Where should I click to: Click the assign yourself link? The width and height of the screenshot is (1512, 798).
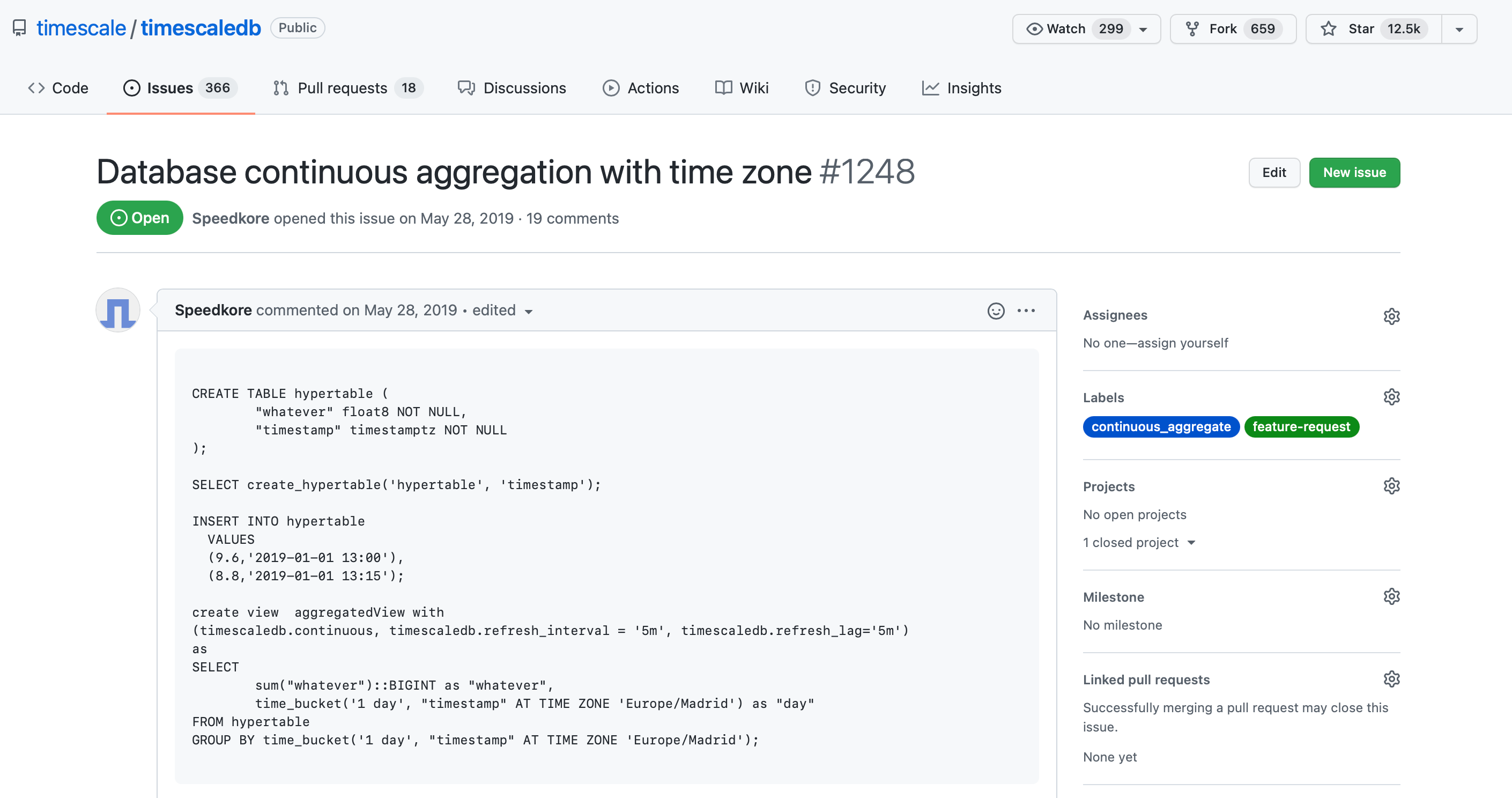coord(1182,343)
